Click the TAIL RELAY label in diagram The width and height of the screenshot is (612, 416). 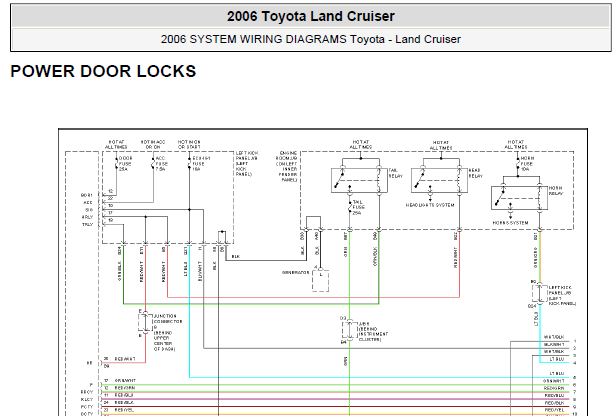coord(396,173)
